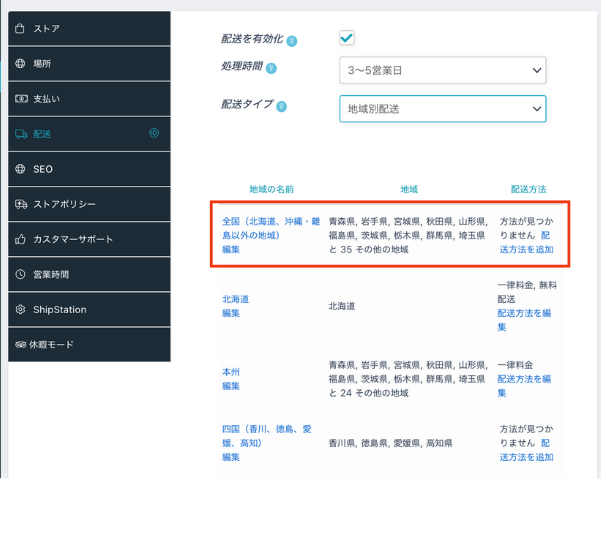This screenshot has height=536, width=606.
Task: Click 編集 link under 北海道 region
Action: coord(231,313)
